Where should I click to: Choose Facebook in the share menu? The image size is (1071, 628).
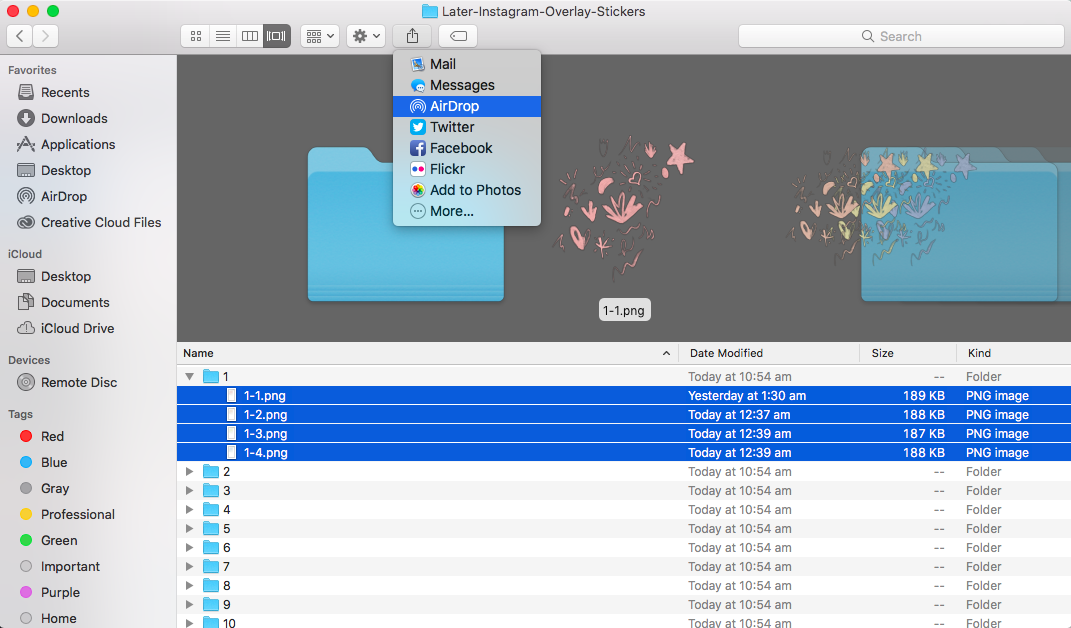point(467,148)
